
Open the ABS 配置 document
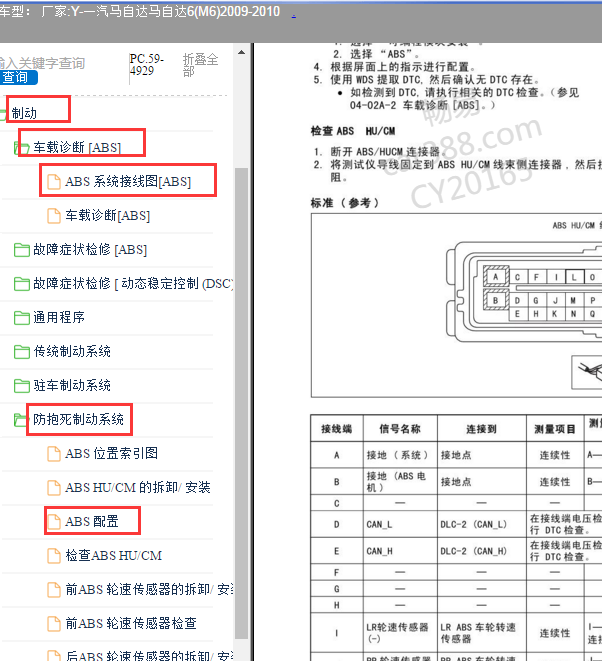click(91, 521)
